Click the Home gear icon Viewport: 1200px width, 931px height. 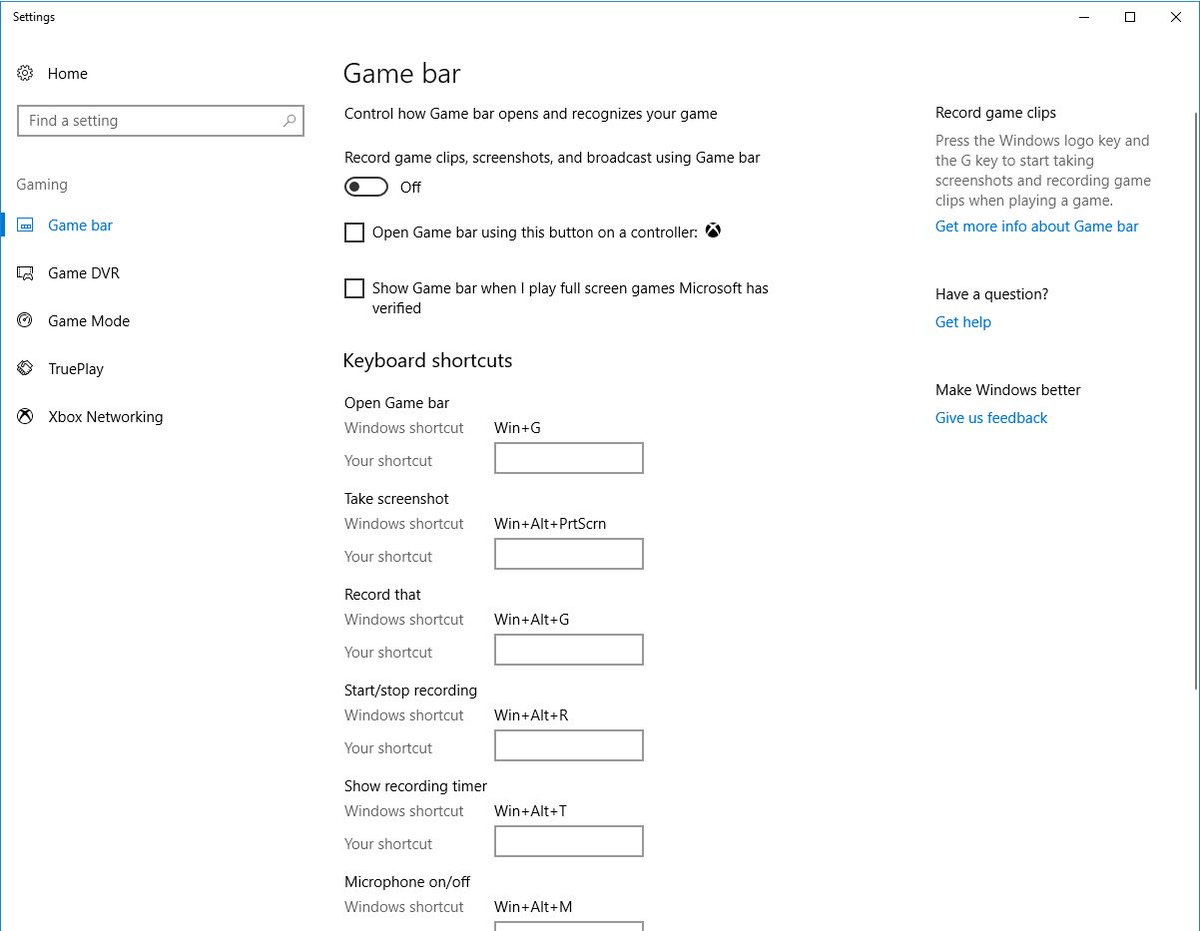coord(26,73)
